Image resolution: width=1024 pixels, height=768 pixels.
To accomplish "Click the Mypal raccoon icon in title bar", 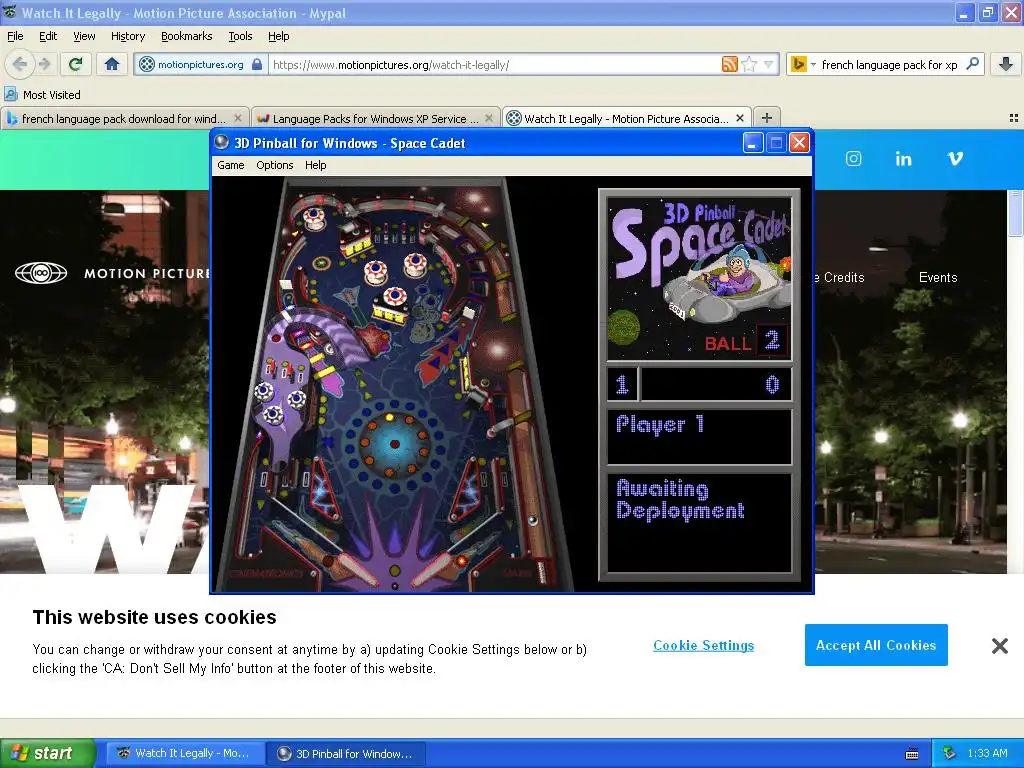I will (10, 12).
